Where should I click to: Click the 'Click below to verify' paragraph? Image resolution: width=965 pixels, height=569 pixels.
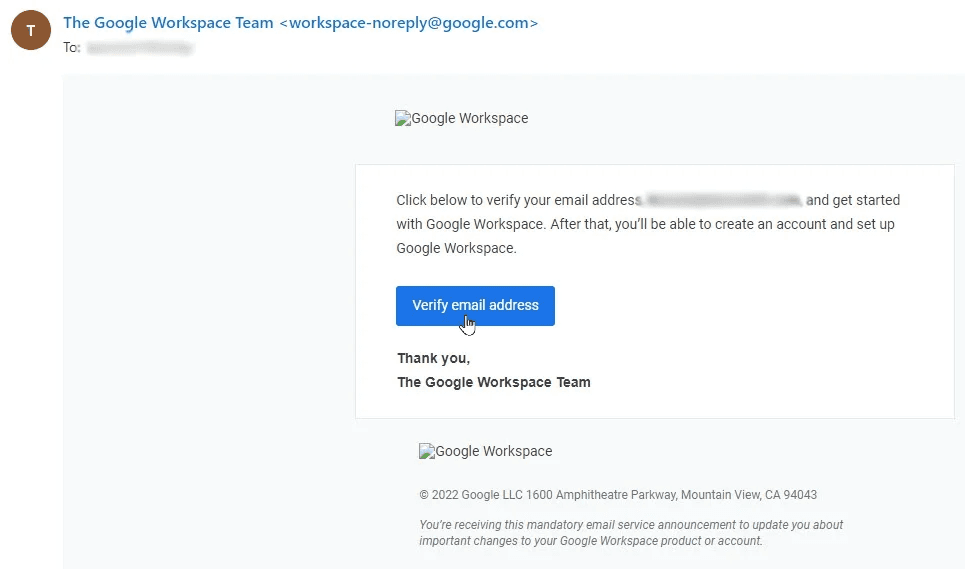[648, 224]
